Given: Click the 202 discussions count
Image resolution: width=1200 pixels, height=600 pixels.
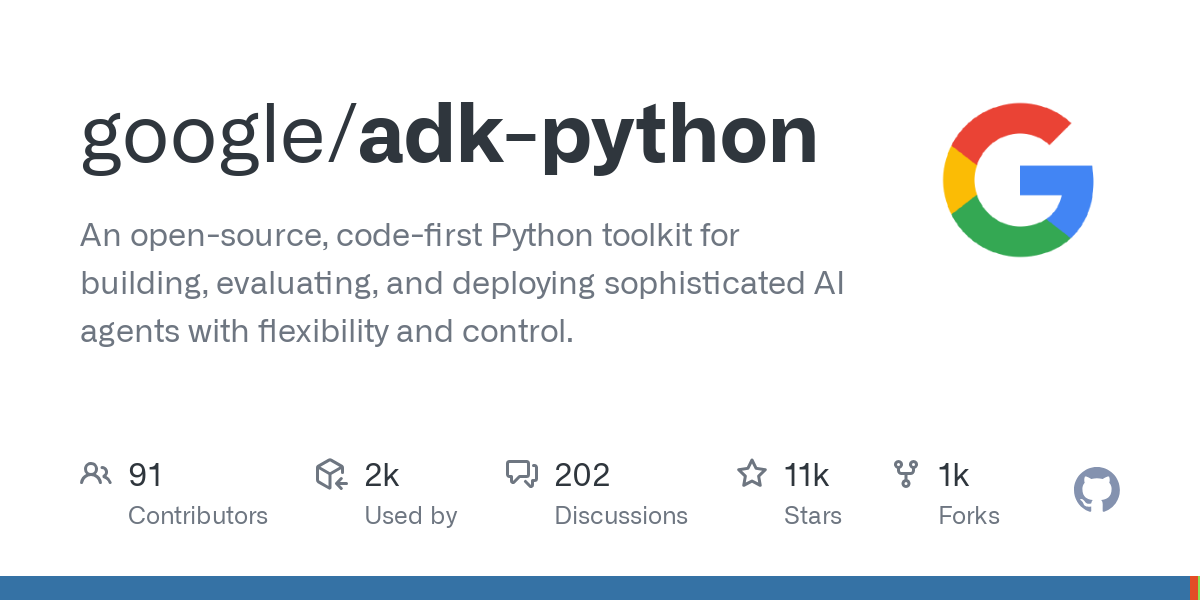Looking at the screenshot, I should point(582,475).
